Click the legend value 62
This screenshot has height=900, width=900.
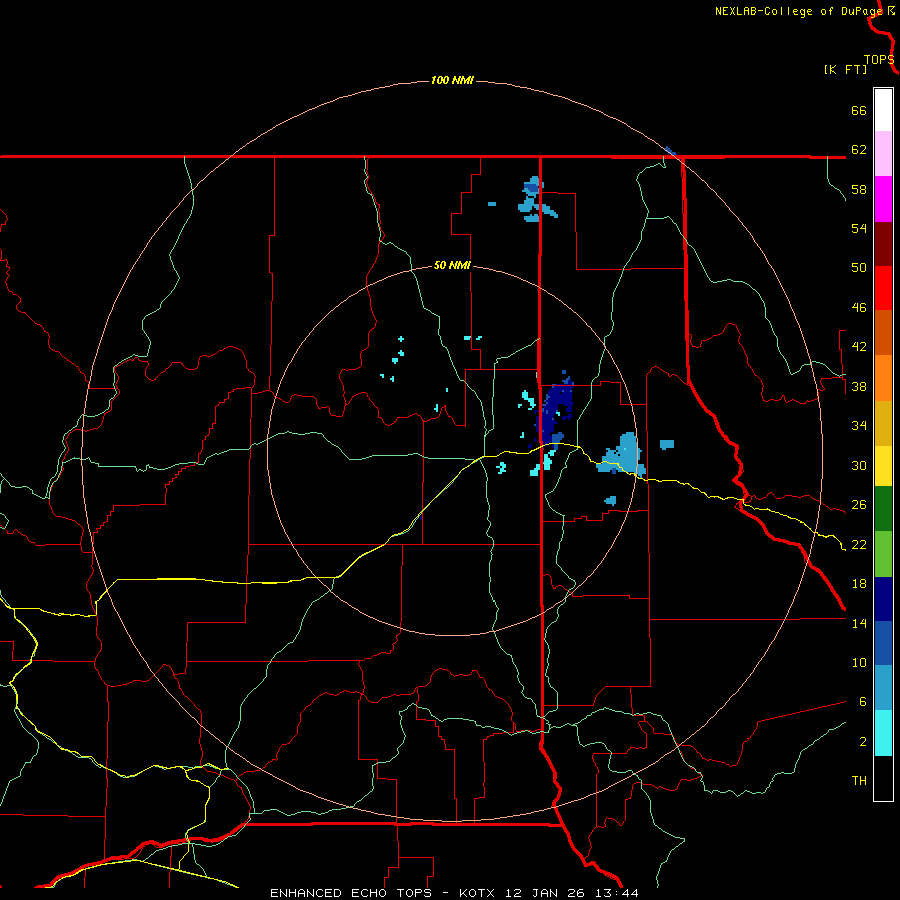tap(859, 150)
